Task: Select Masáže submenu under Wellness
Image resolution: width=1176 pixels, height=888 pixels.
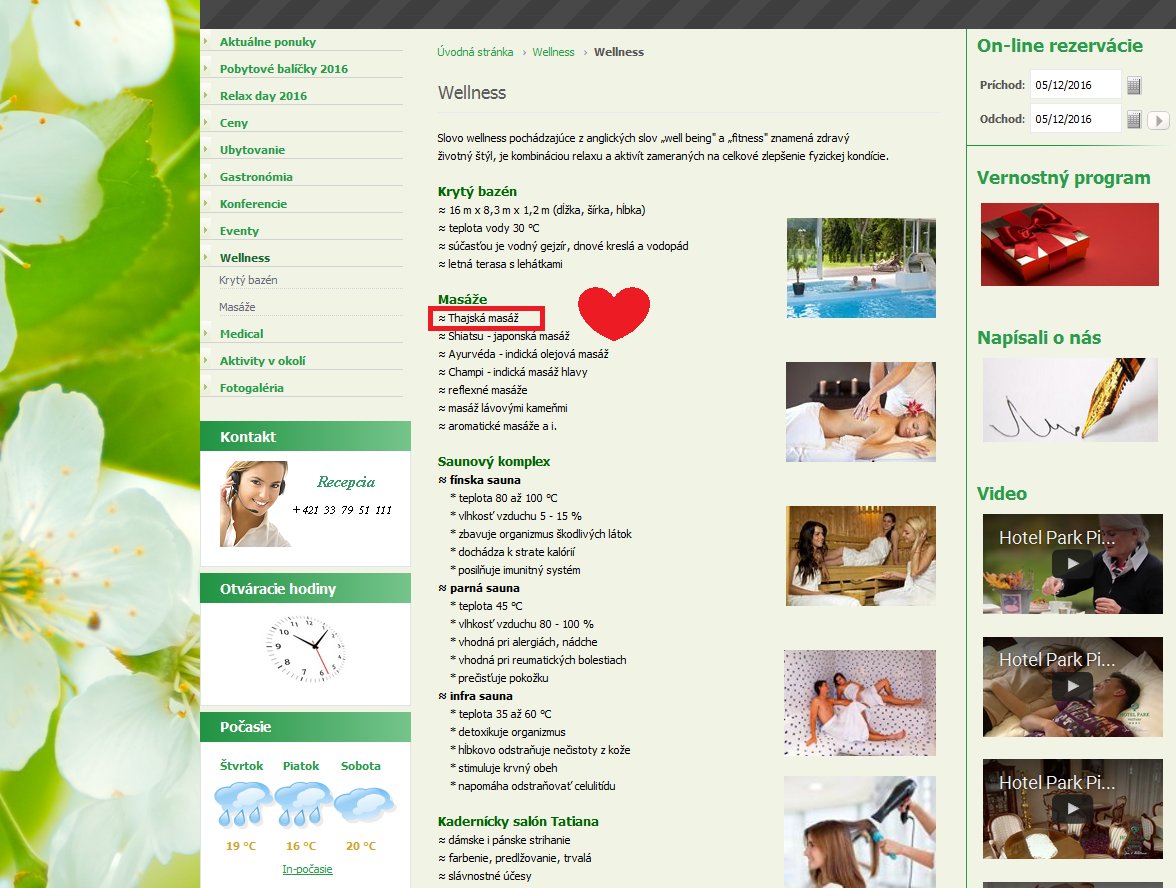Action: pos(237,308)
